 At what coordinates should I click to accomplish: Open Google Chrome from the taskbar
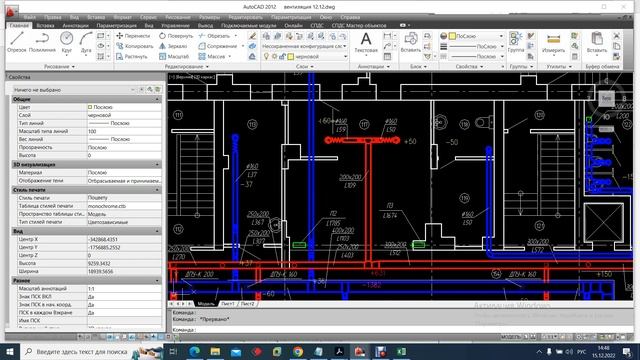298,351
